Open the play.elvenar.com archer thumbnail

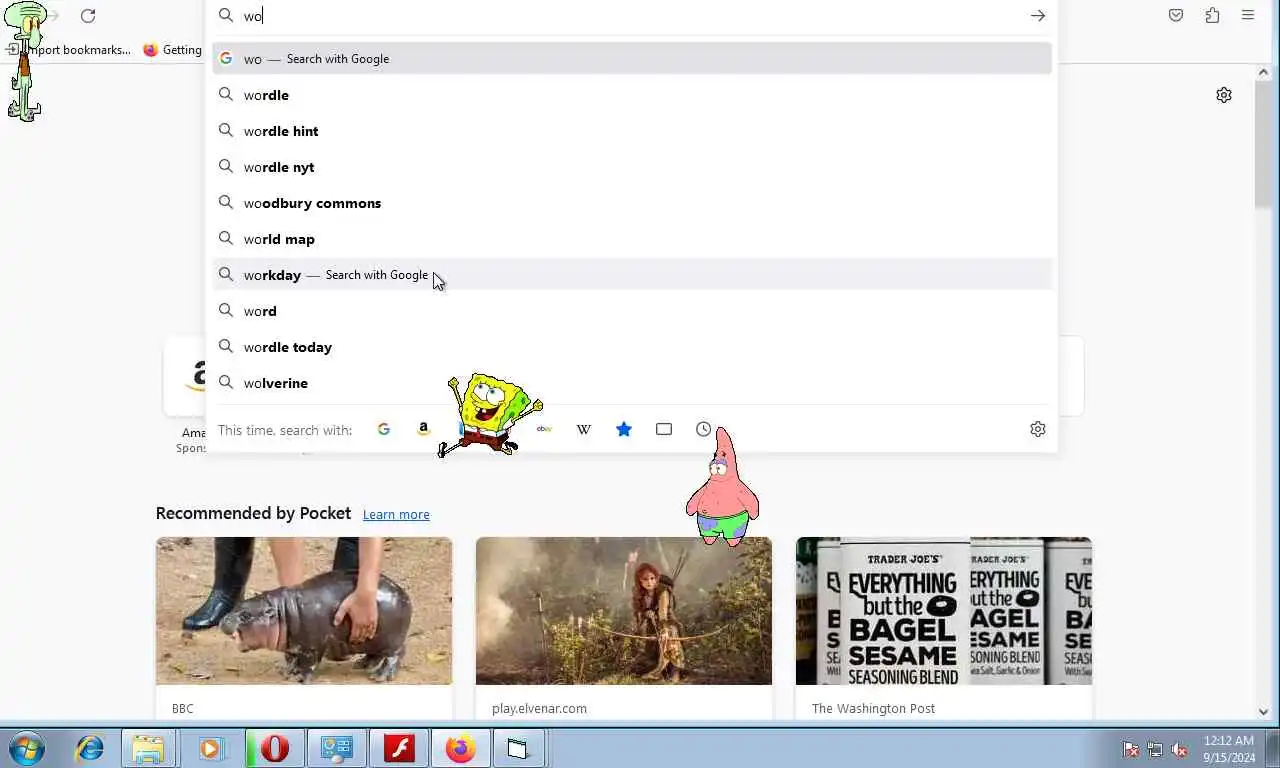click(624, 611)
